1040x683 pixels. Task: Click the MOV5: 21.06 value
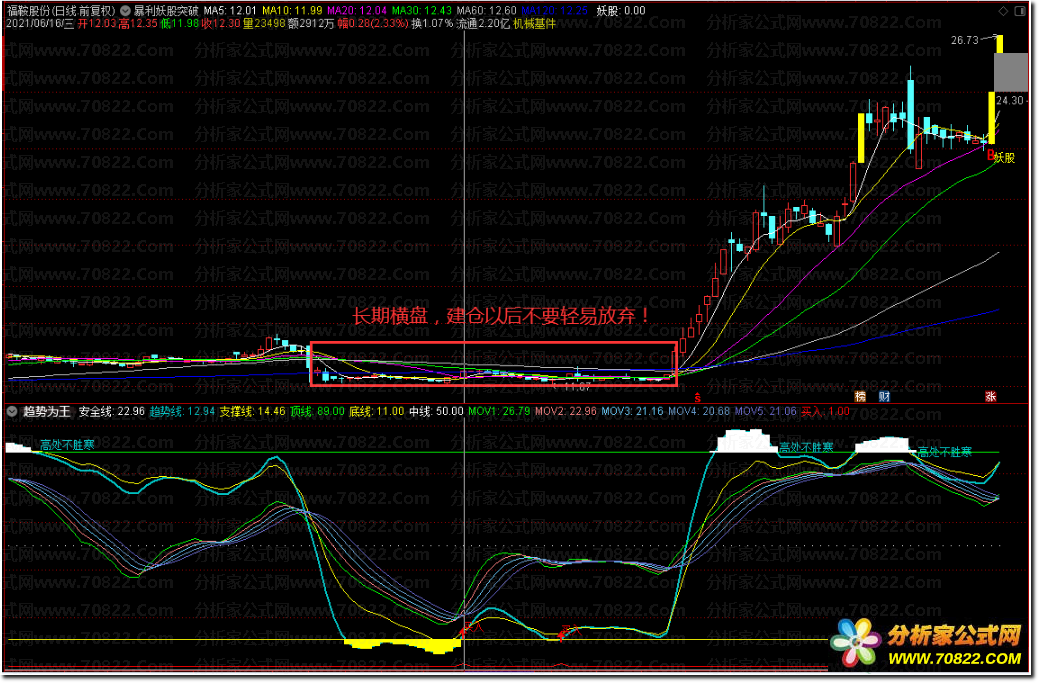[765, 412]
